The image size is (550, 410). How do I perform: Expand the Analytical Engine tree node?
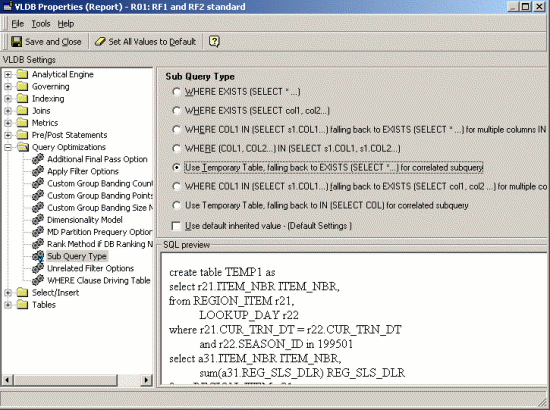8,74
